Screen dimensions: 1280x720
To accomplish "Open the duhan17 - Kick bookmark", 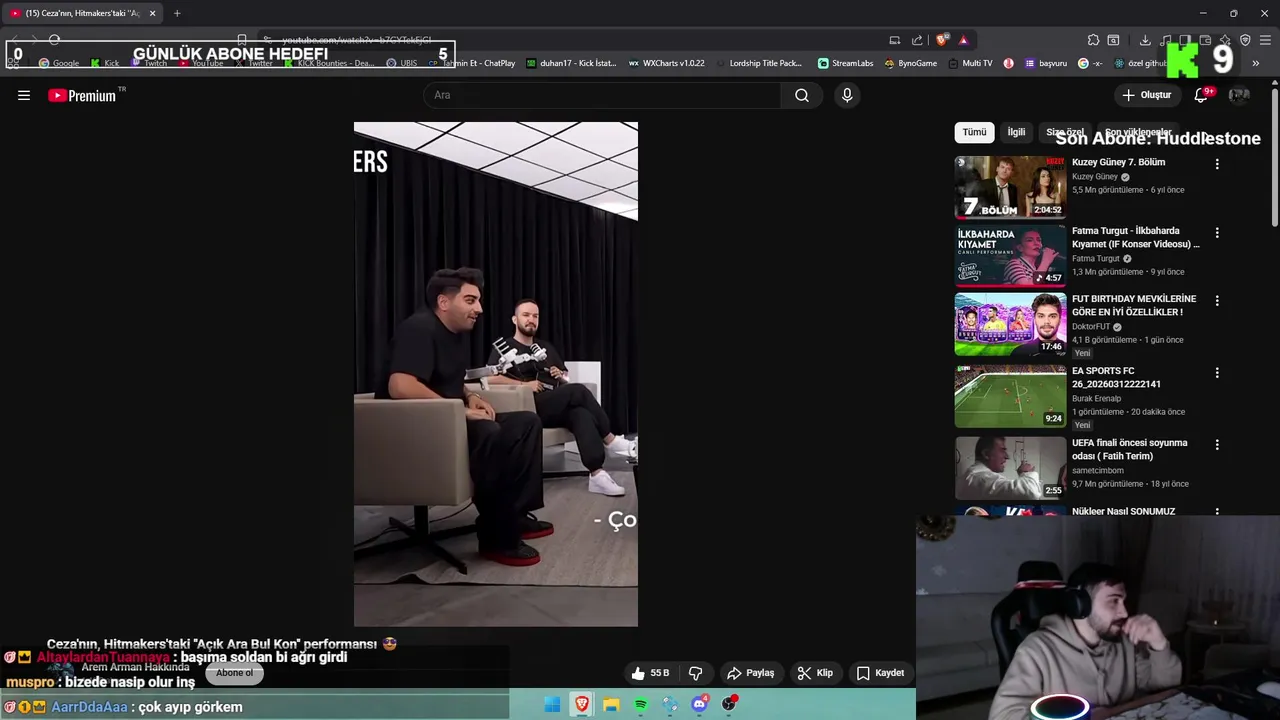I will coord(571,63).
